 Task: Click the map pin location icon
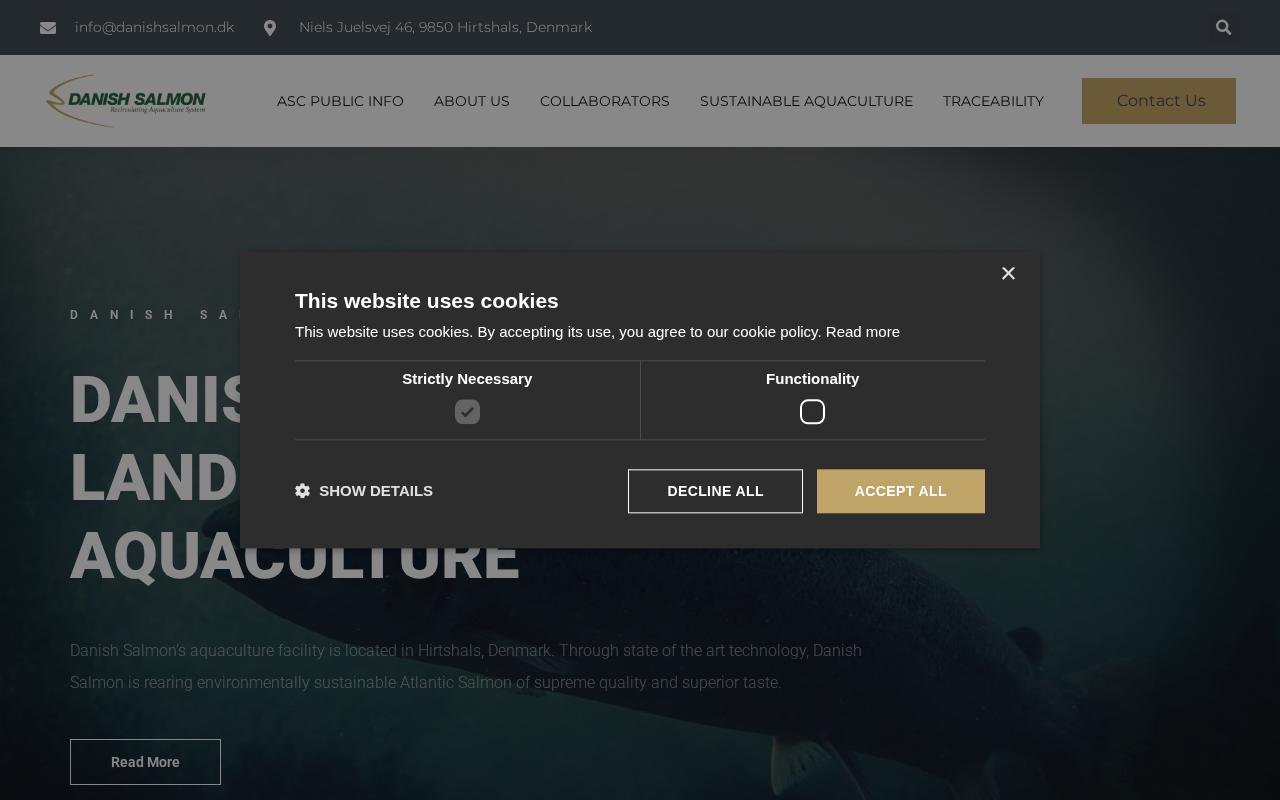click(x=270, y=28)
